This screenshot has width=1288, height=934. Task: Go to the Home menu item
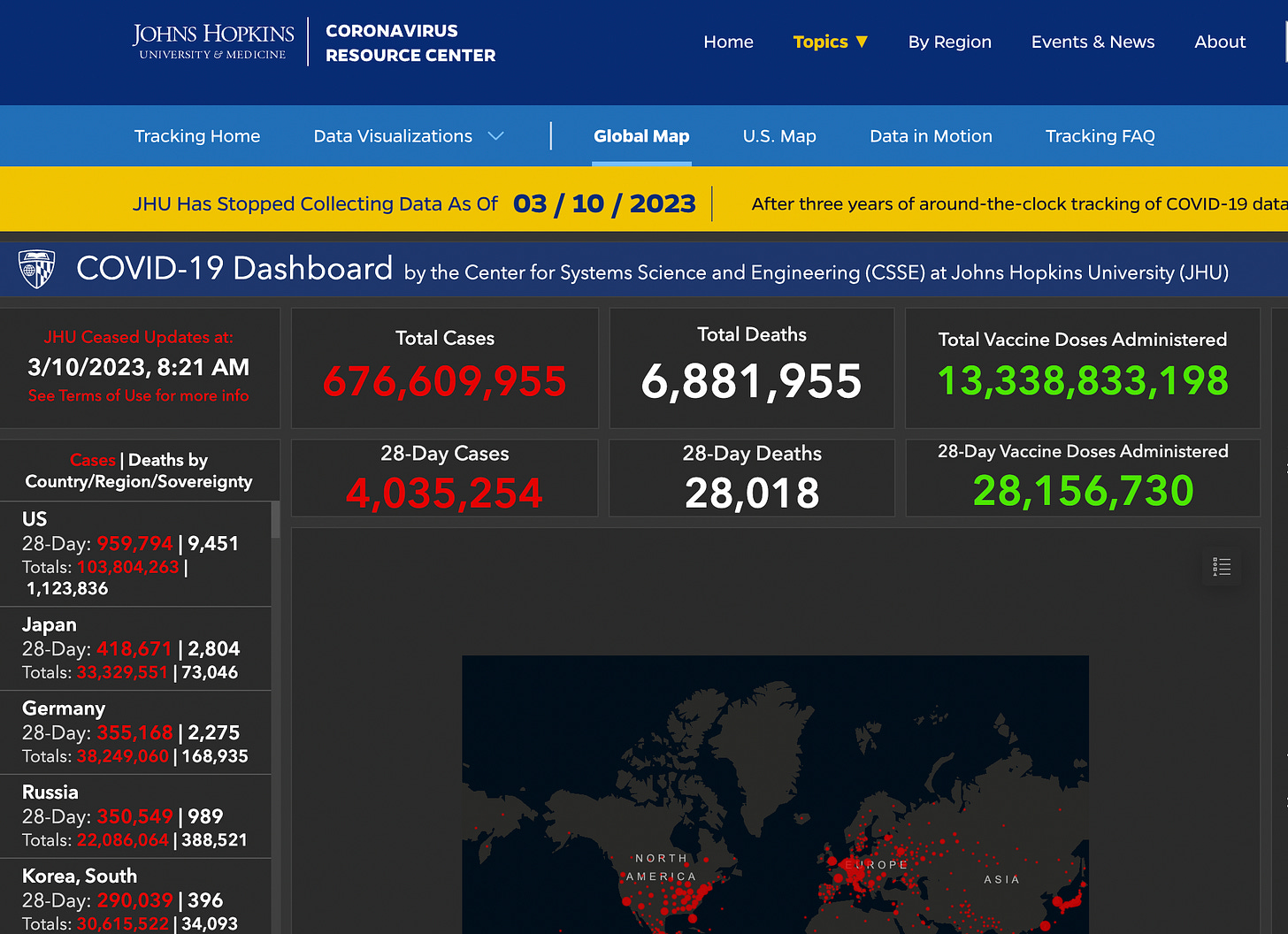tap(729, 42)
